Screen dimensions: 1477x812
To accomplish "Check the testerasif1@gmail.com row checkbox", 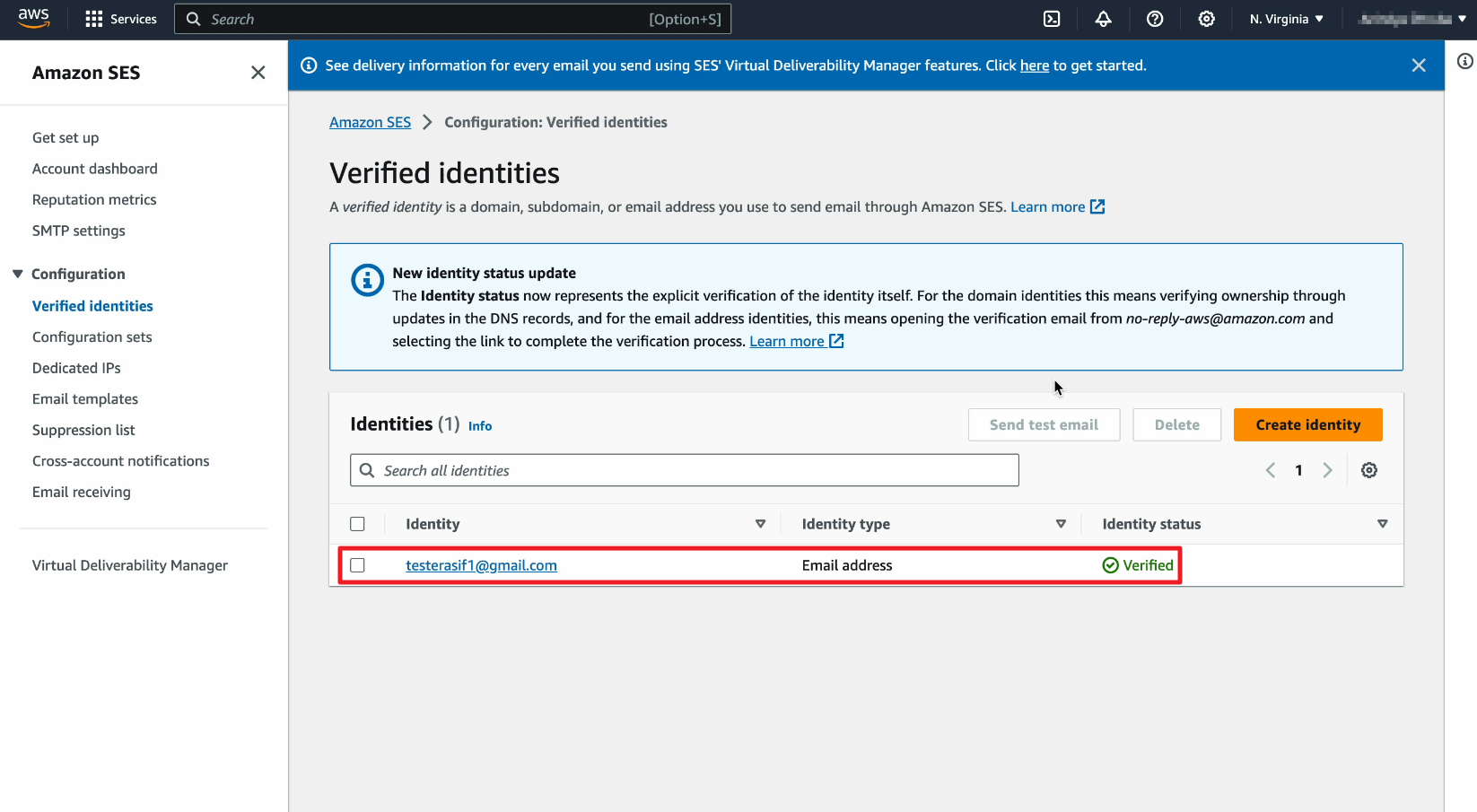I will (x=357, y=565).
